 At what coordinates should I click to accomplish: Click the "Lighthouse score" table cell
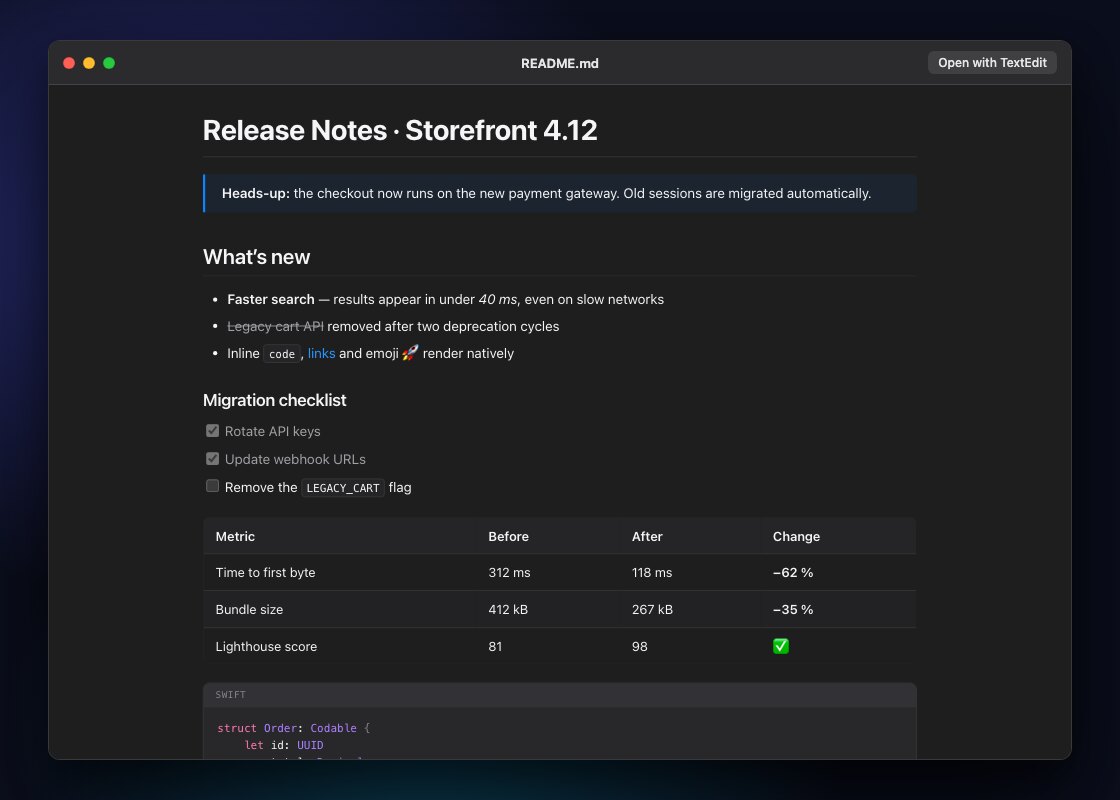pos(266,647)
